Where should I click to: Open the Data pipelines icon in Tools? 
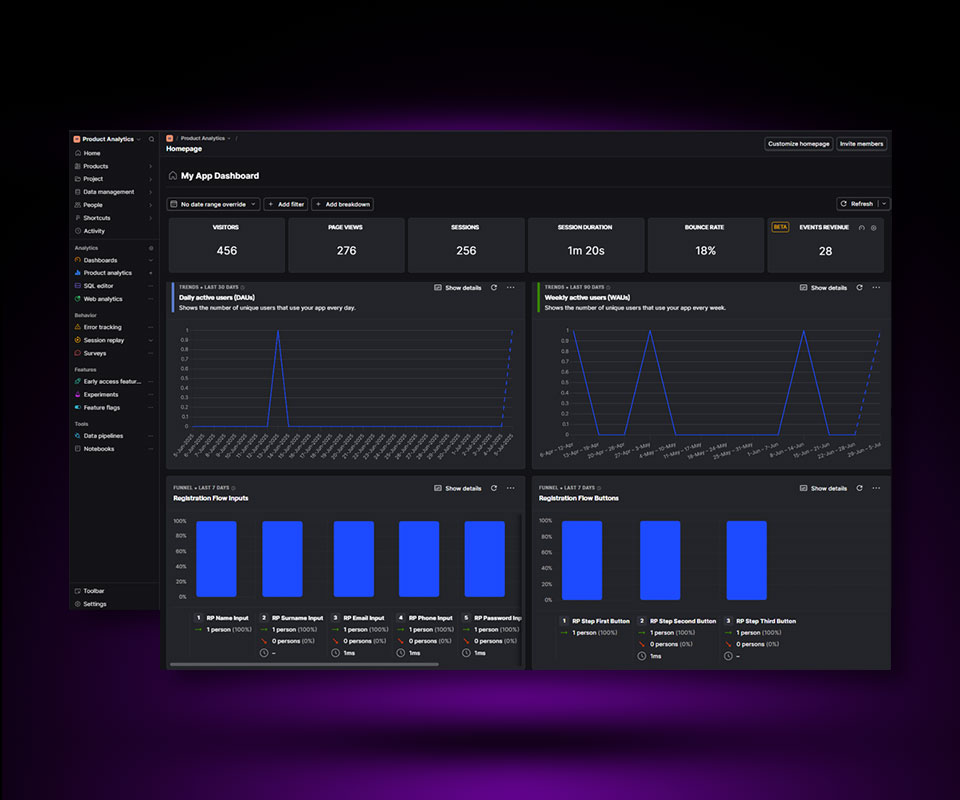point(77,436)
